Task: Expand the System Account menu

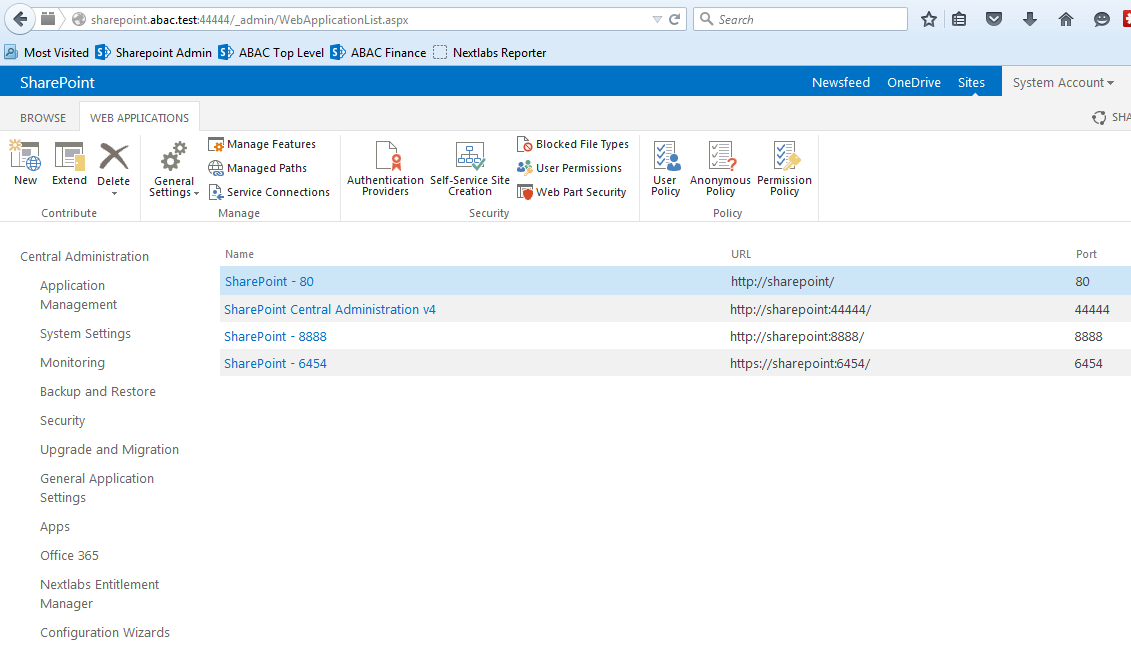Action: point(1062,82)
